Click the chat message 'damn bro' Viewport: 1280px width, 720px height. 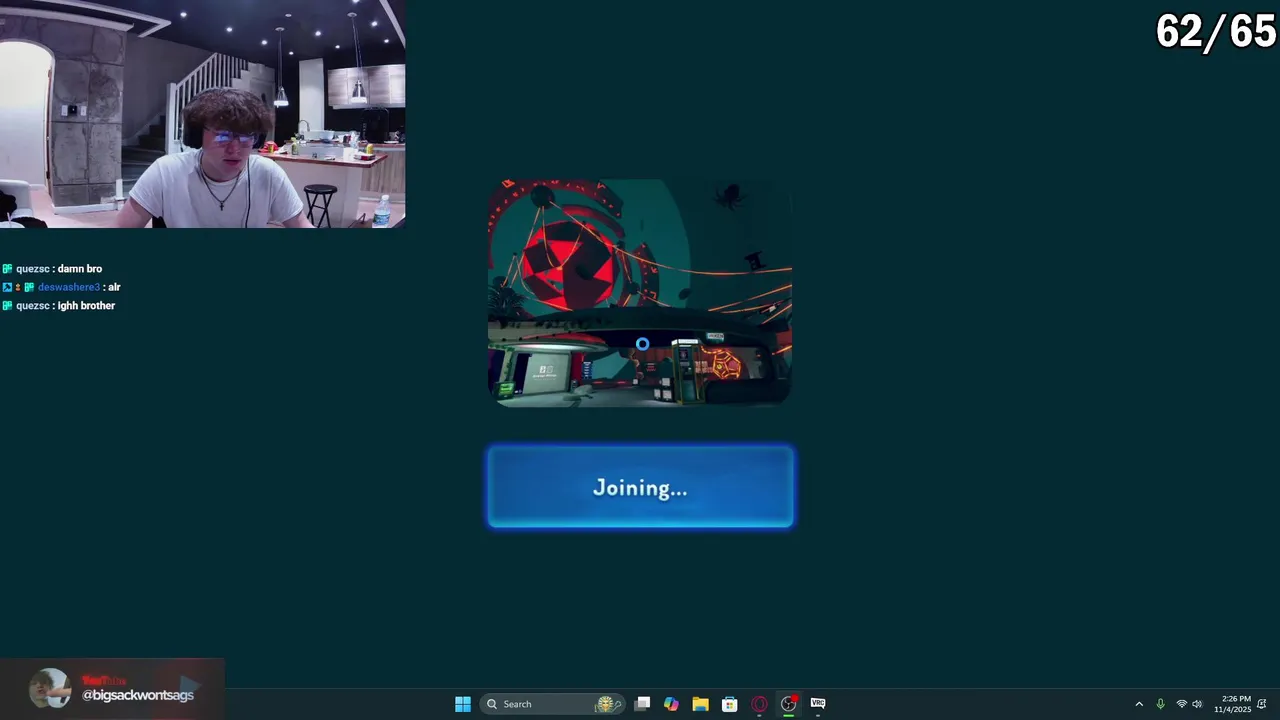click(80, 269)
